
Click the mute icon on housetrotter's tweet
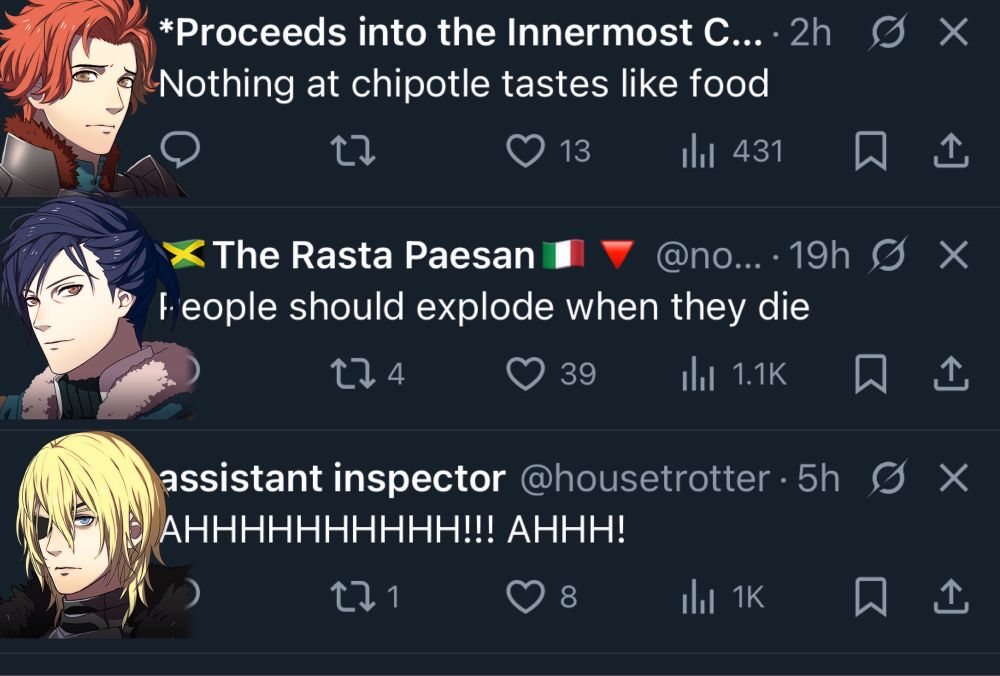889,478
